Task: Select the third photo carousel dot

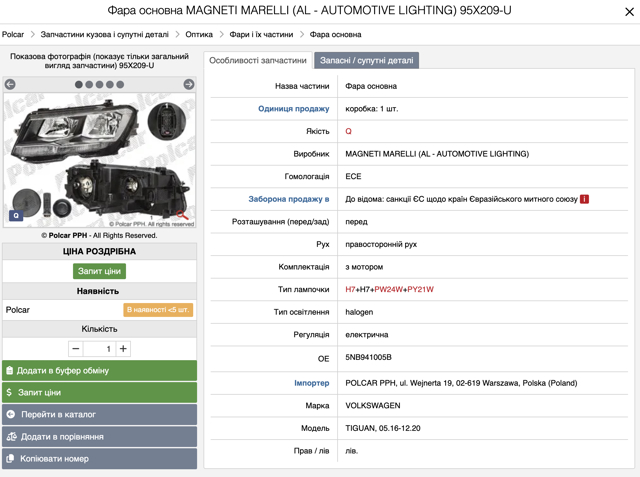Action: pos(100,84)
